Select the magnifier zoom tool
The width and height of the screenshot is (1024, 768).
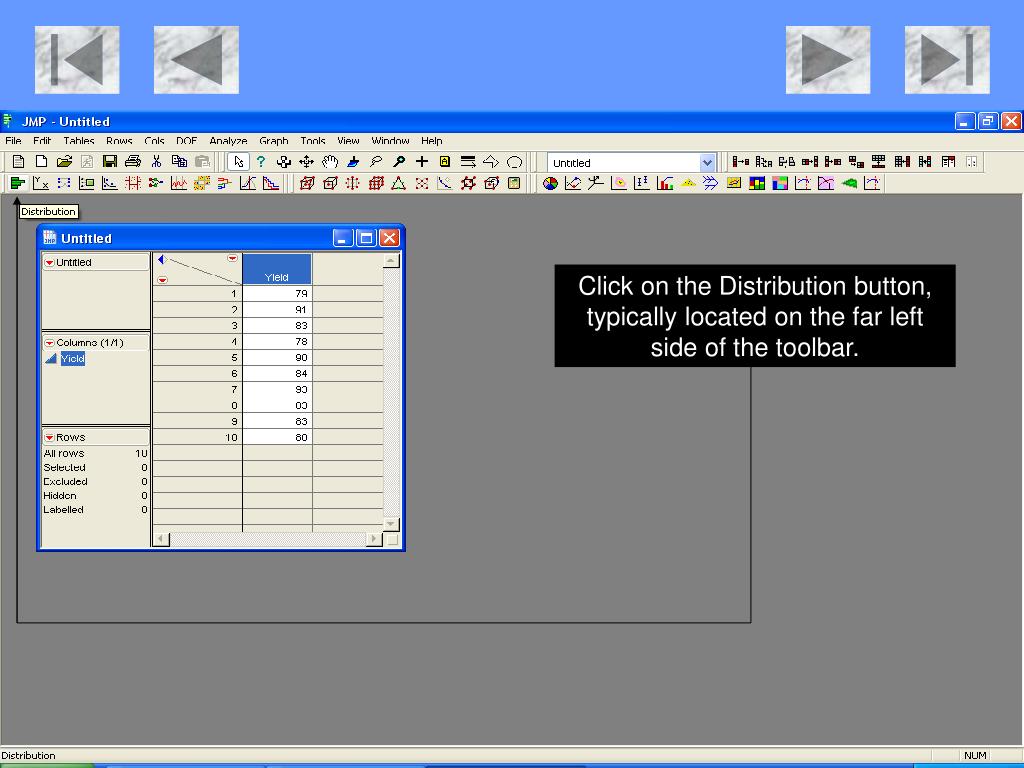[398, 161]
